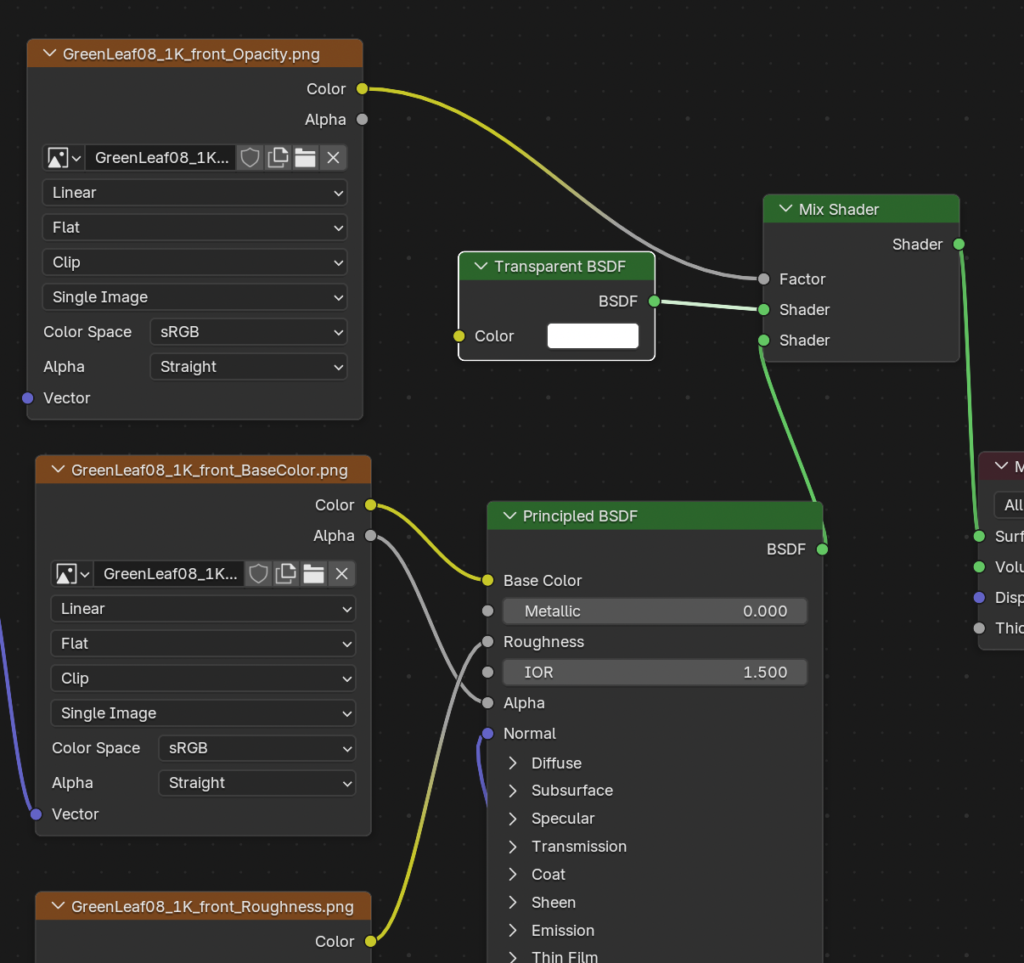Viewport: 1024px width, 963px height.
Task: Open Color Space dropdown on Opacity node
Action: click(248, 332)
